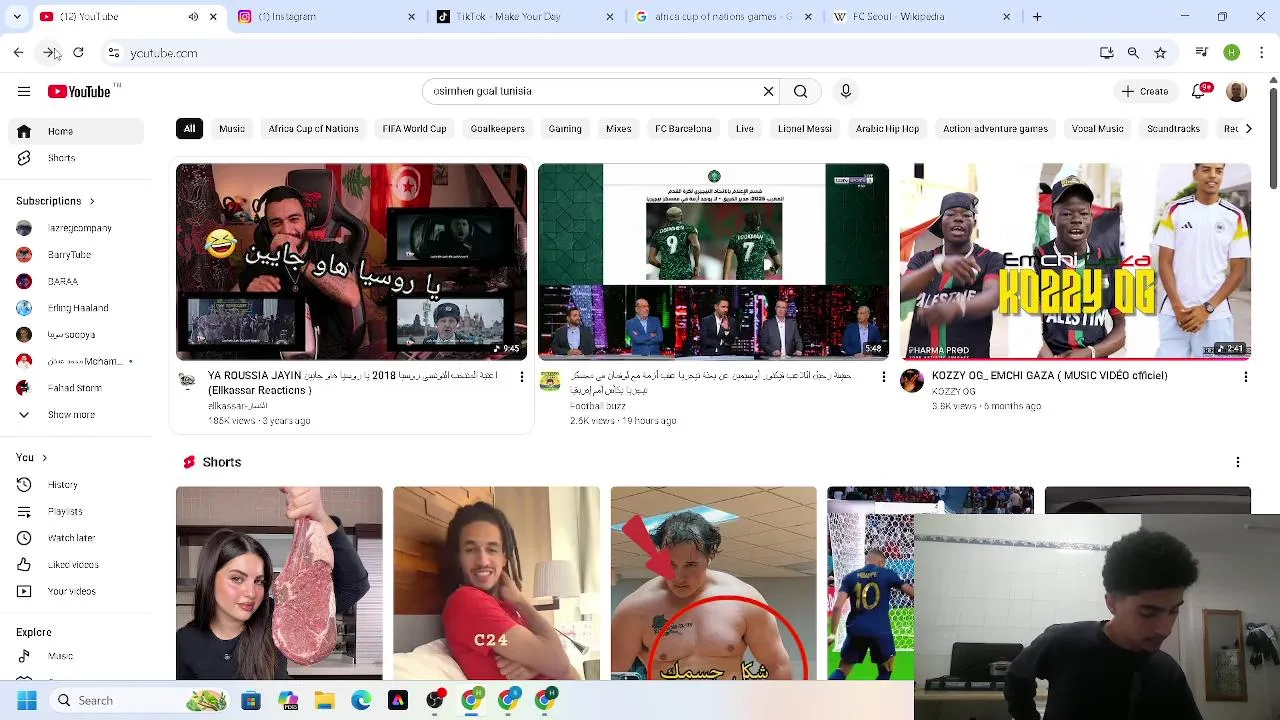
Task: Select the Lionel Messi chip
Action: [x=805, y=129]
